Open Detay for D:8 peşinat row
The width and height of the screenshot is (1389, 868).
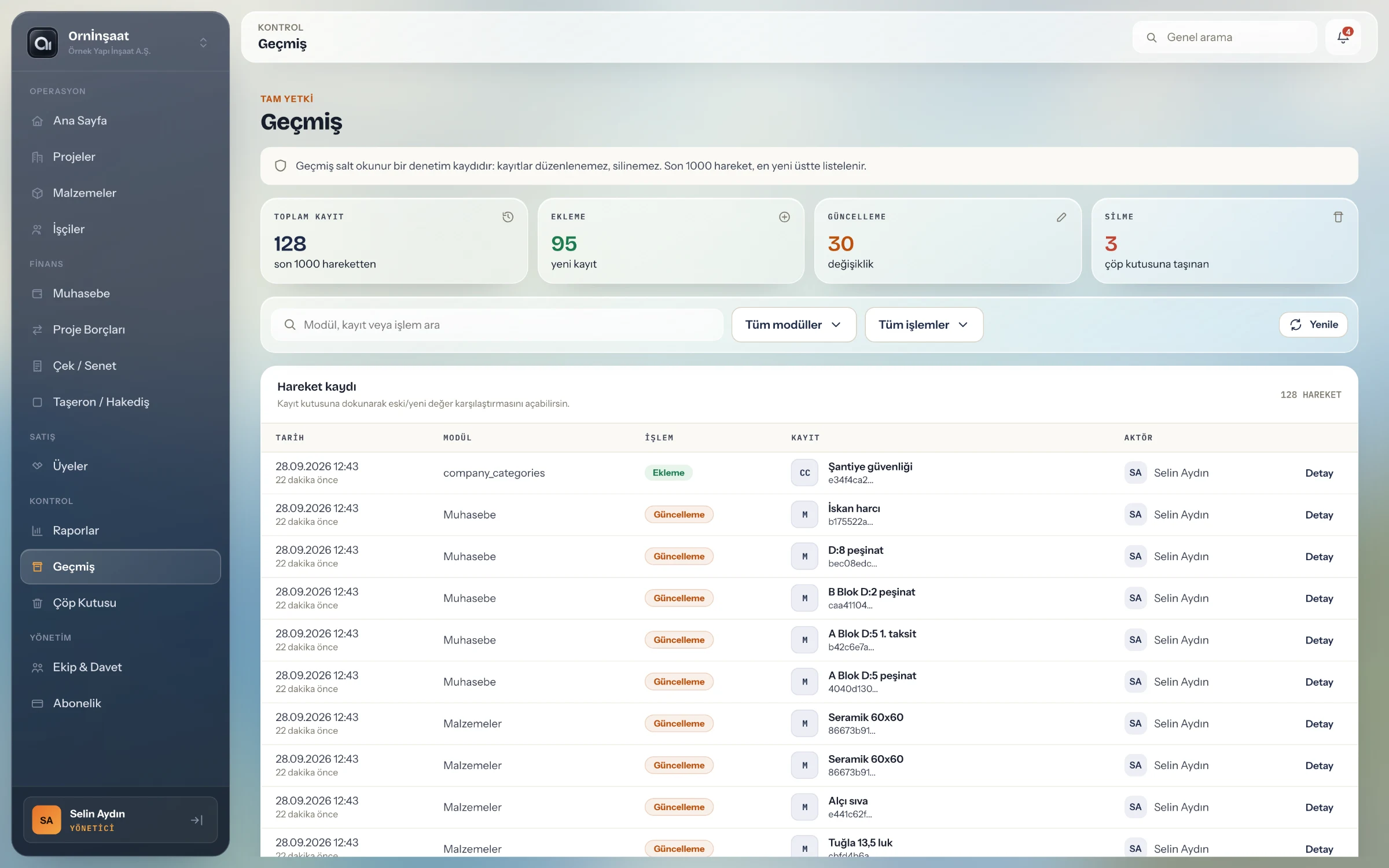click(1319, 557)
